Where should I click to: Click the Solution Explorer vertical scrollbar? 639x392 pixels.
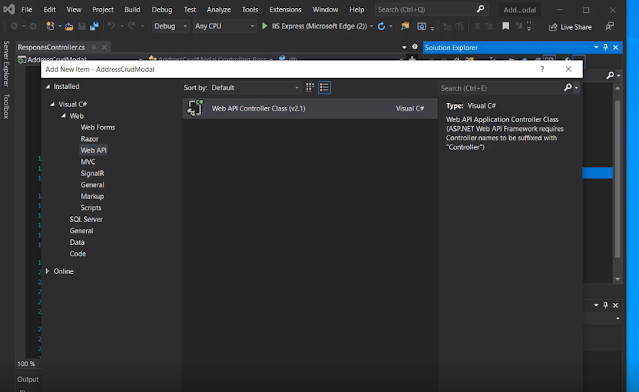[617, 179]
